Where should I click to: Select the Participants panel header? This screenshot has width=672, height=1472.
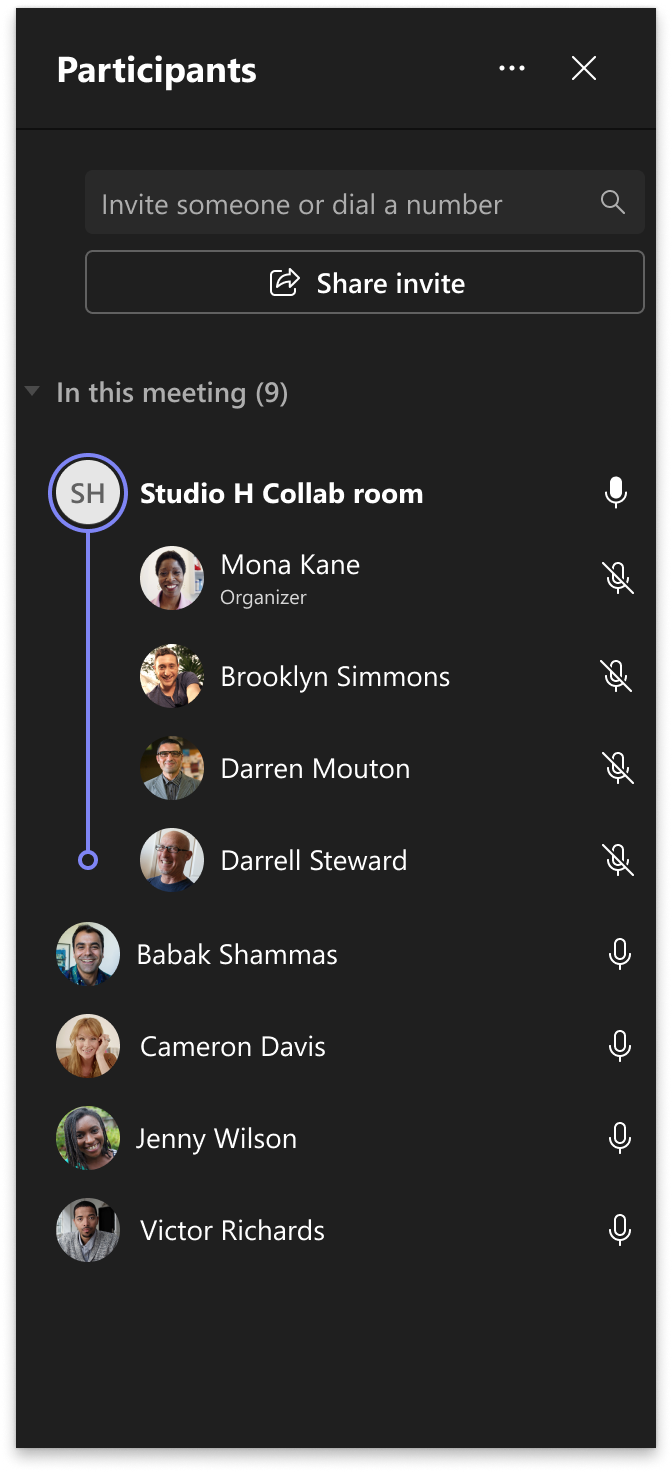point(157,70)
